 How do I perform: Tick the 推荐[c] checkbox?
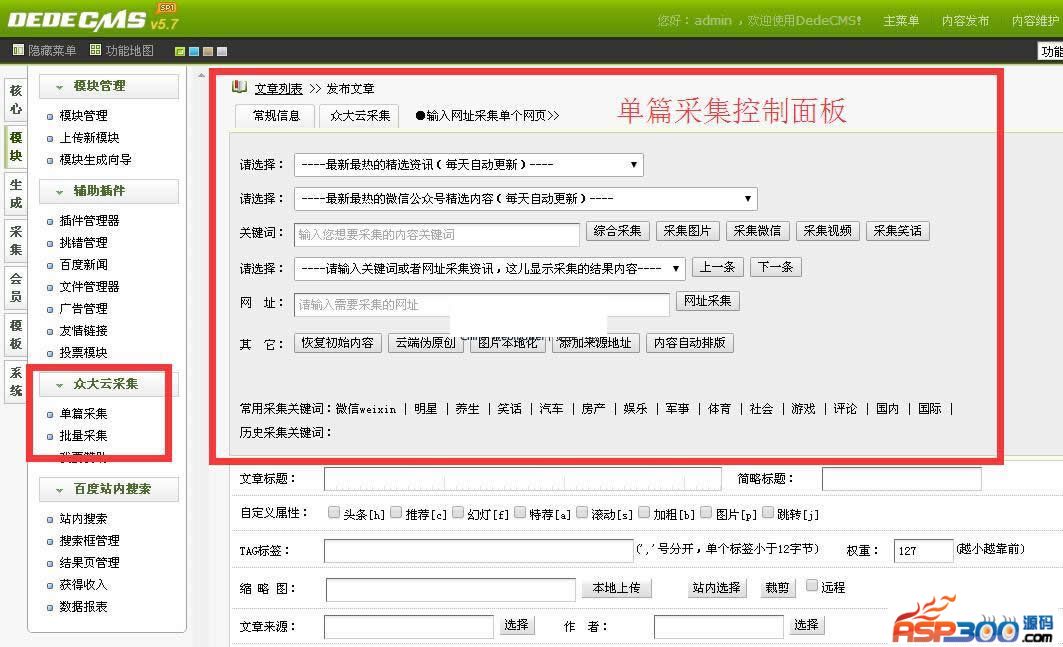(396, 512)
